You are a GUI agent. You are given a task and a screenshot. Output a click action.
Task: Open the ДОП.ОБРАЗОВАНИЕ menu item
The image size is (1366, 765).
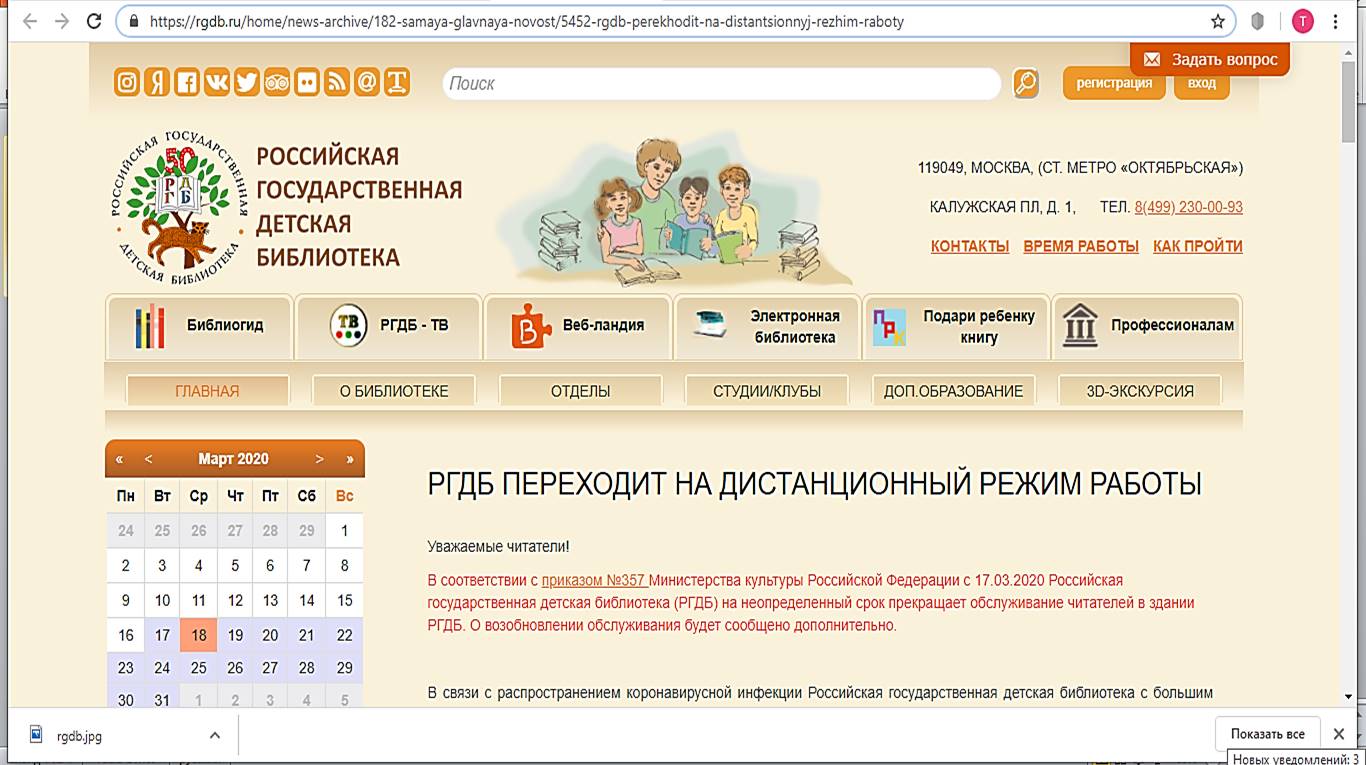(953, 391)
